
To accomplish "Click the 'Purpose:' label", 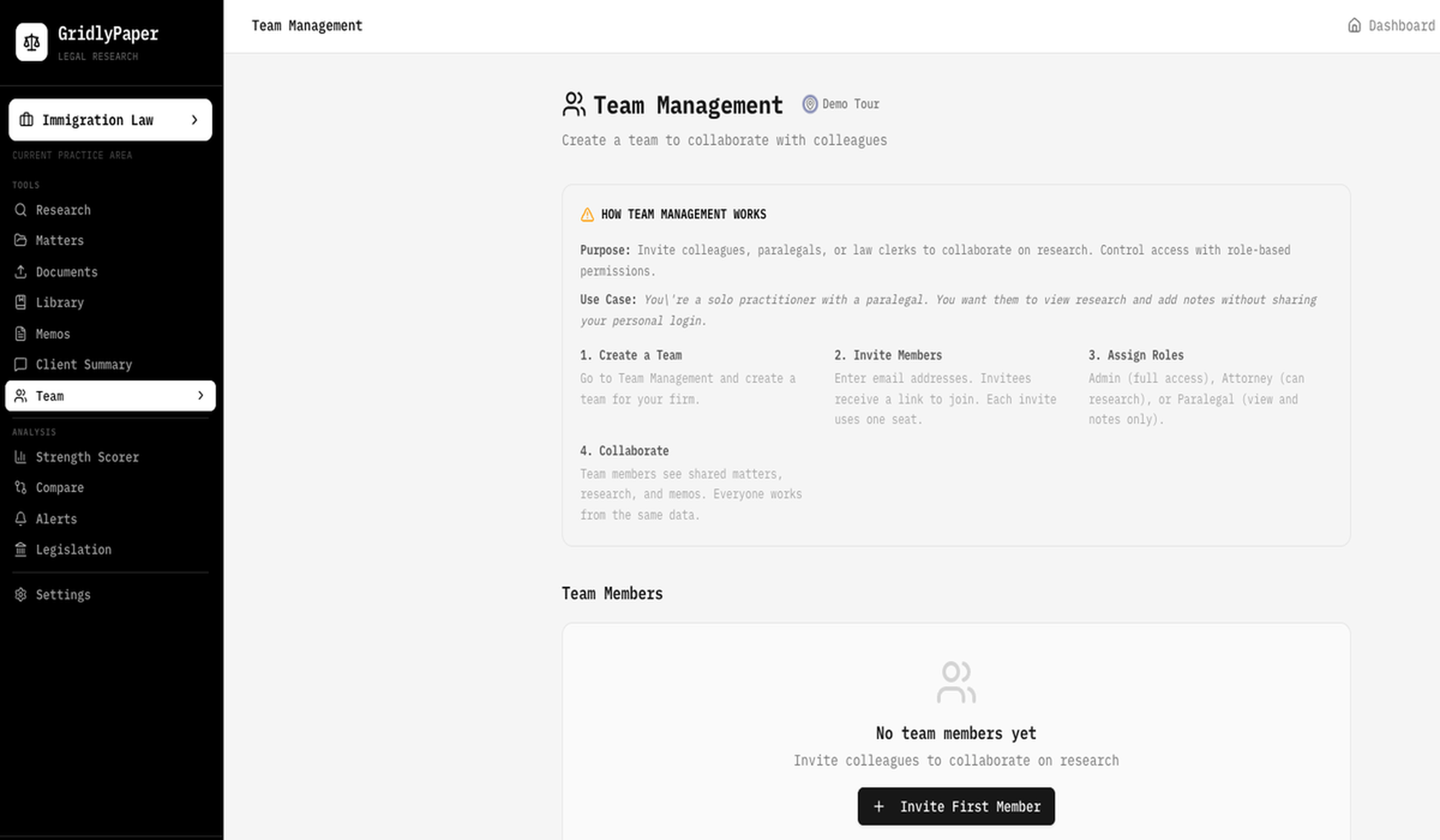I will [x=605, y=250].
